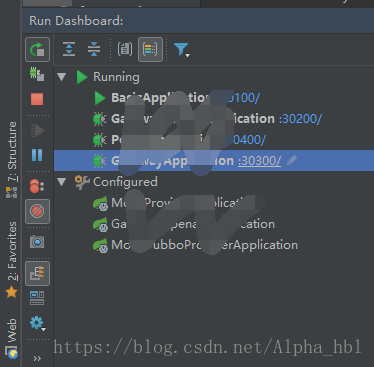Click the green play icon beside Running
Viewport: 374px width, 367px height.
click(x=82, y=77)
